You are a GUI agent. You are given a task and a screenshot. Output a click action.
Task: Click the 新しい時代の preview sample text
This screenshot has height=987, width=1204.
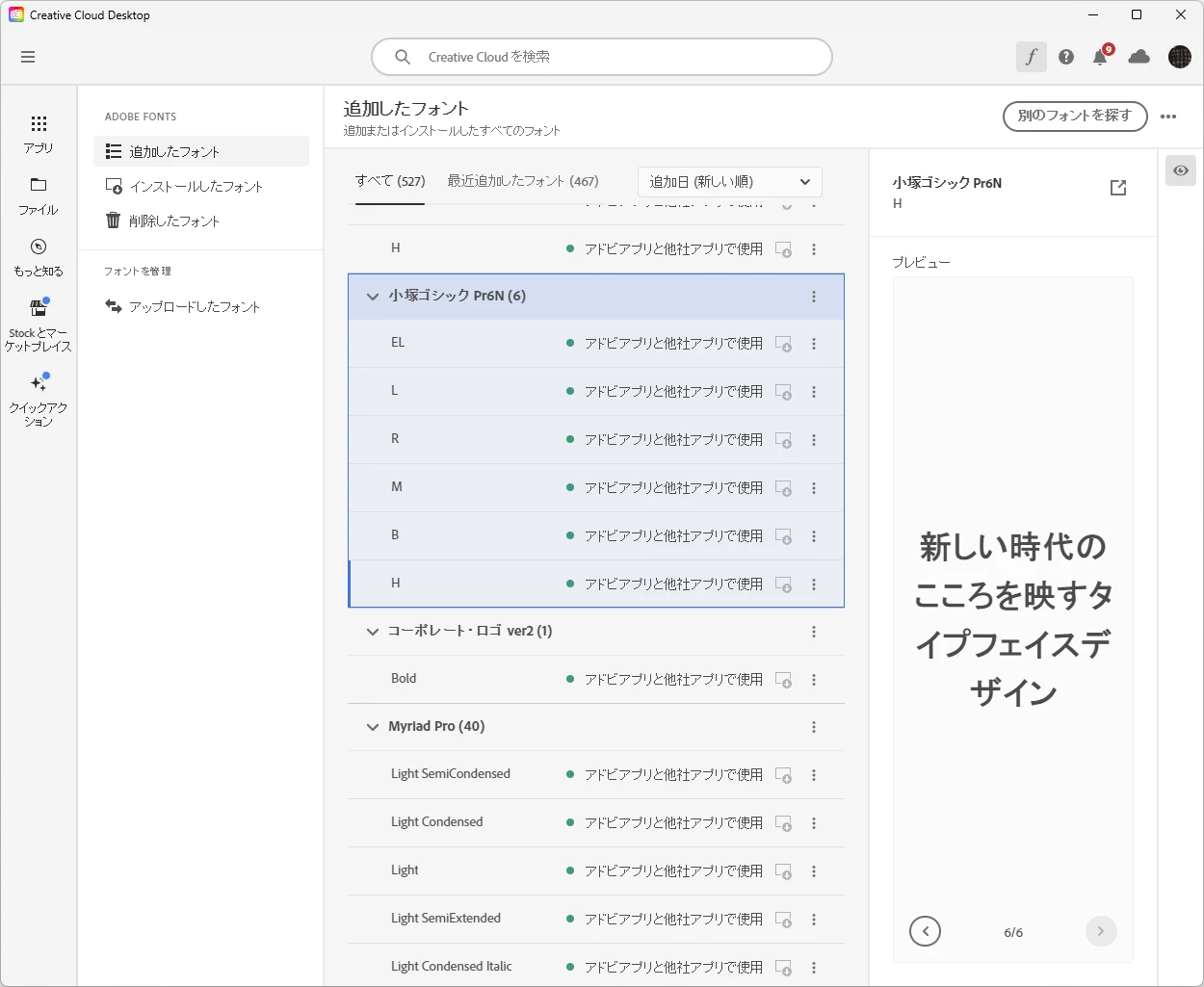point(1013,619)
